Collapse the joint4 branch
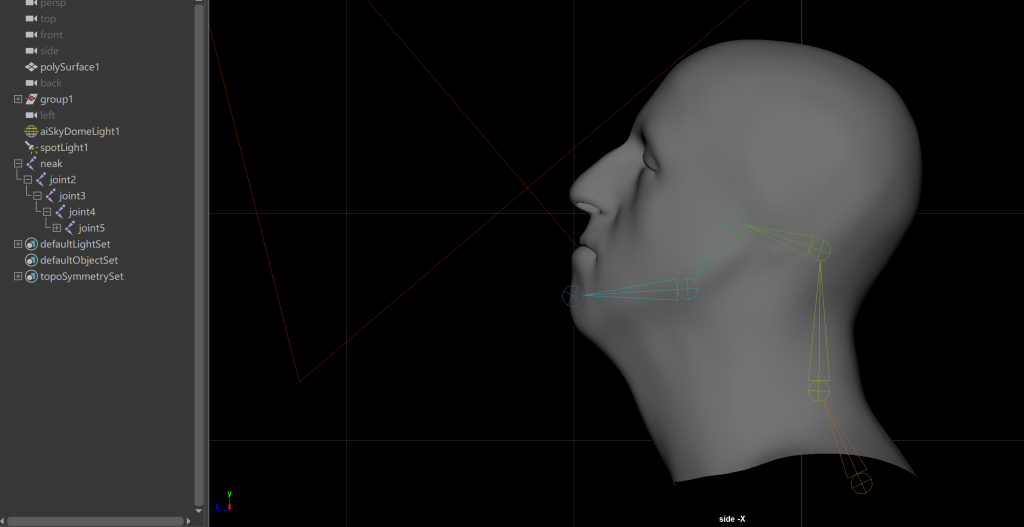Viewport: 1024px width, 527px height. [x=47, y=212]
